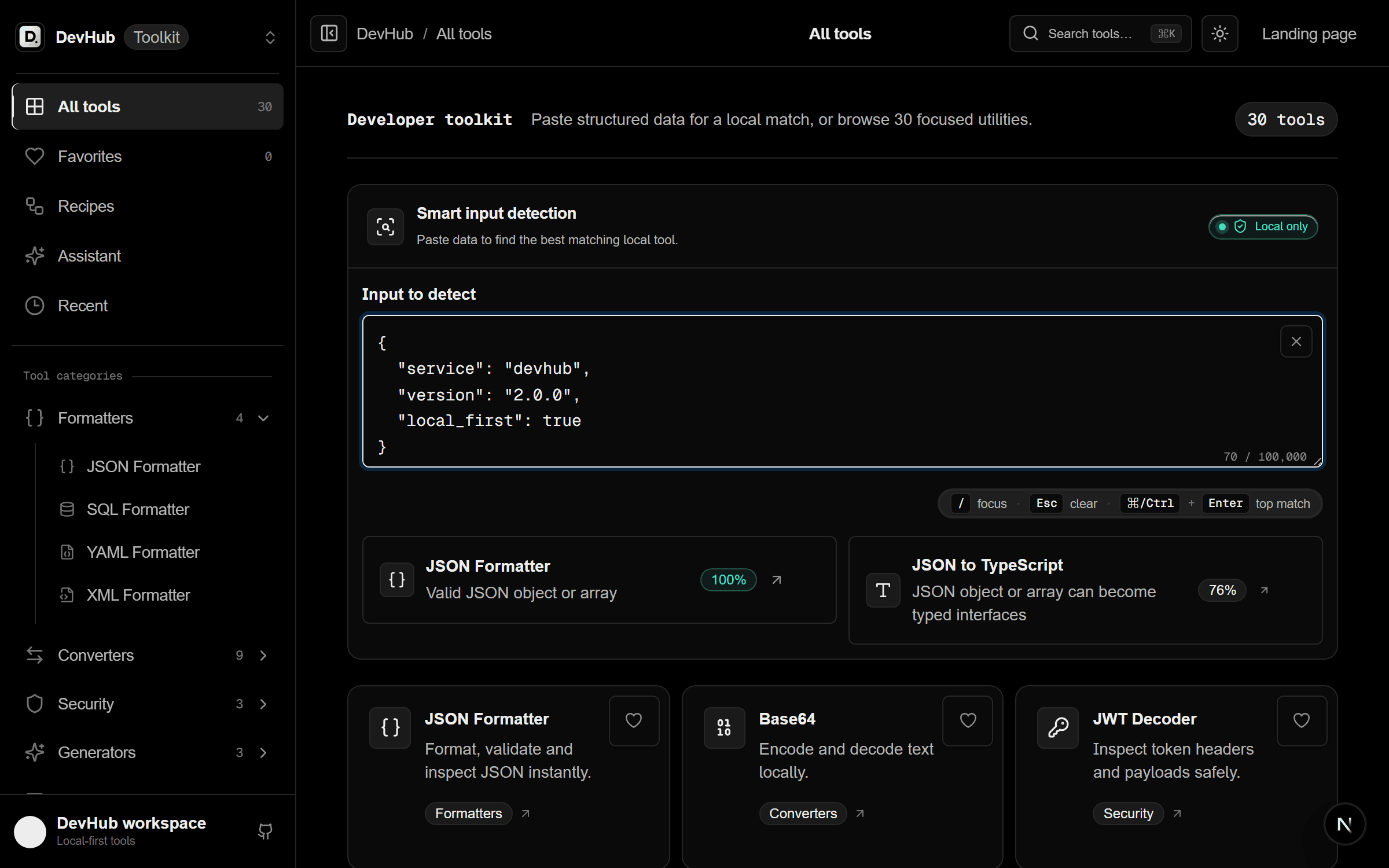Screen dimensions: 1389x868
Task: Open the JSON Formatter tool card title
Action: [487, 719]
